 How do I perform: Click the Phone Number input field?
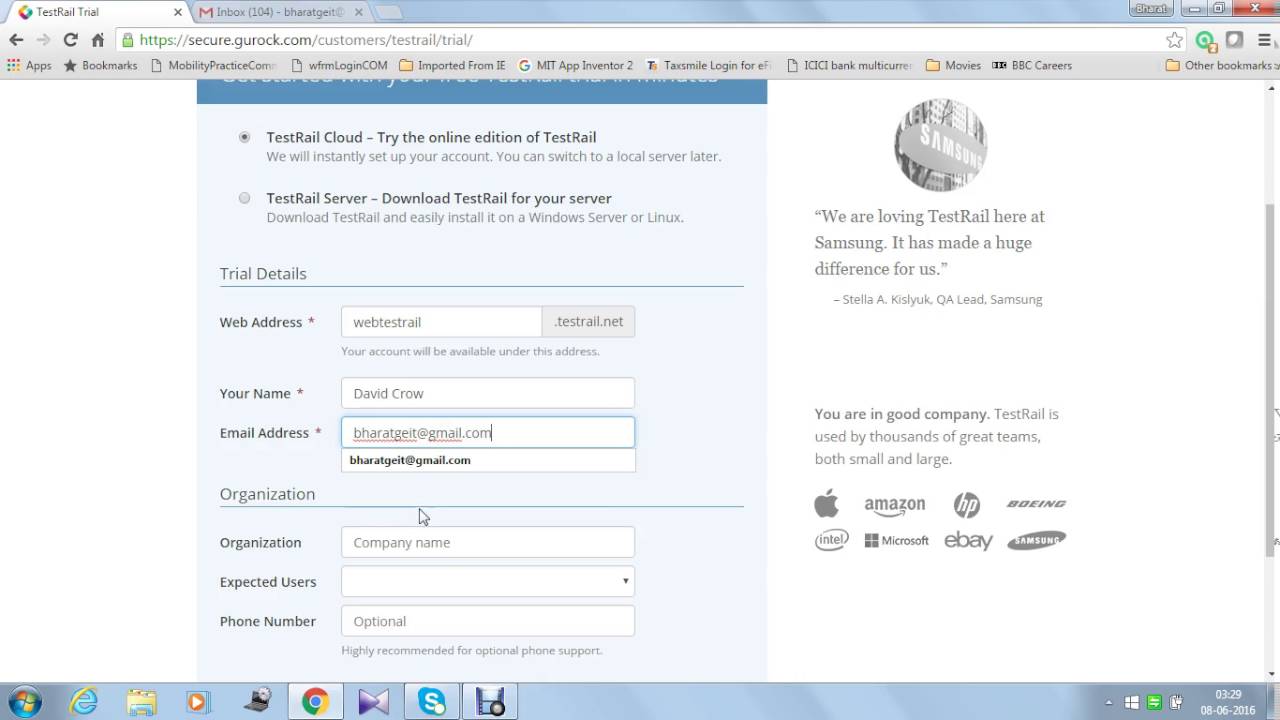click(x=488, y=621)
